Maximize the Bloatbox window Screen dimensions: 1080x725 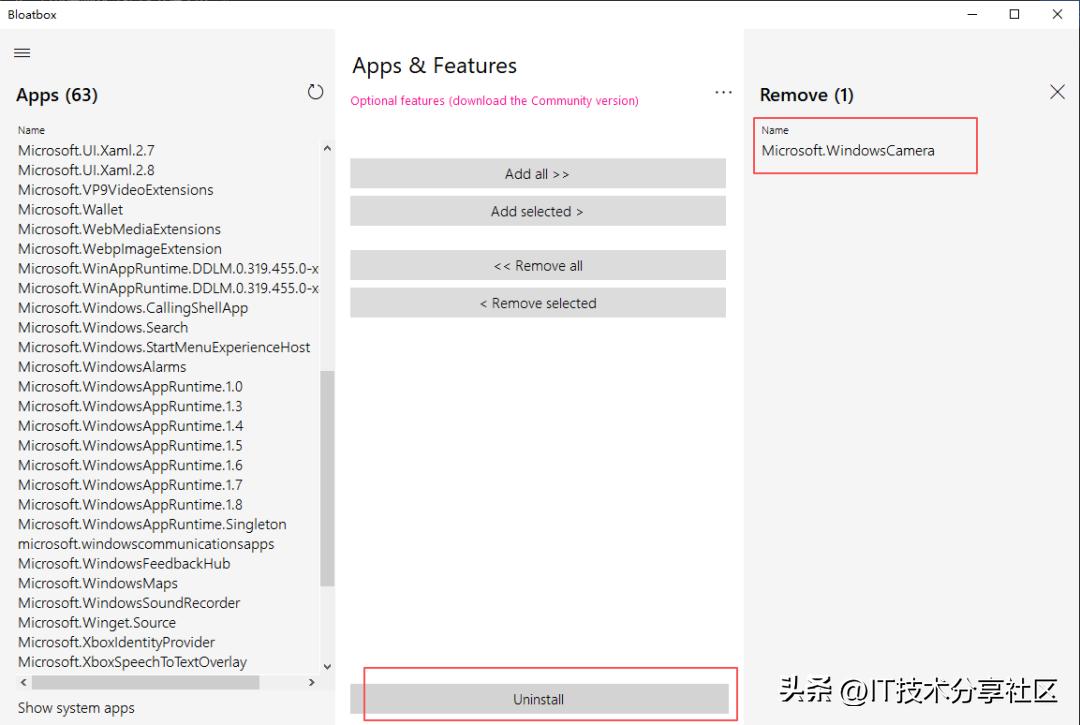point(1015,14)
